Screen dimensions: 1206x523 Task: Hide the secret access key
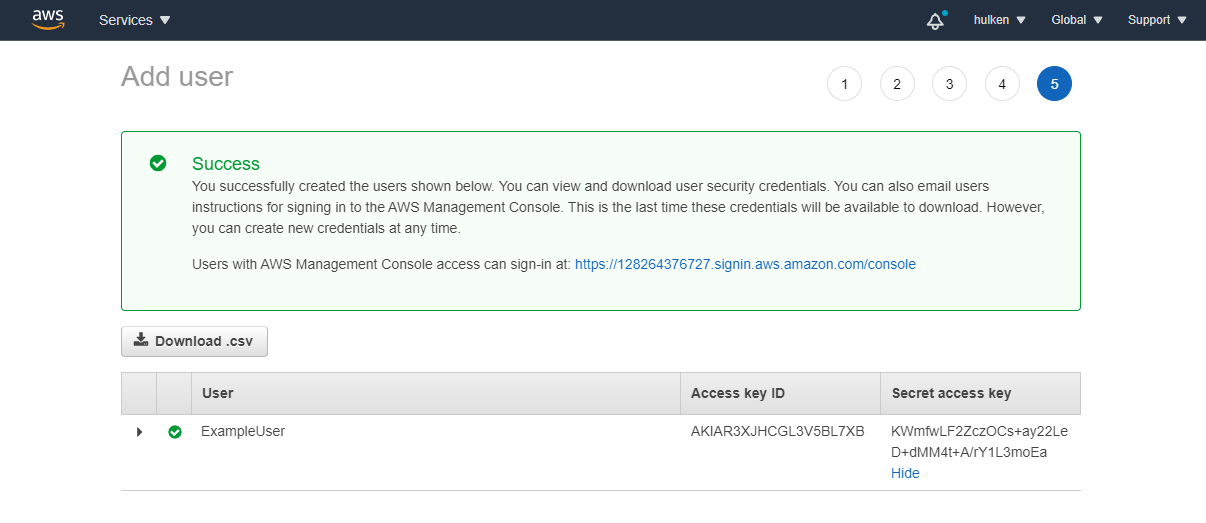pos(905,473)
